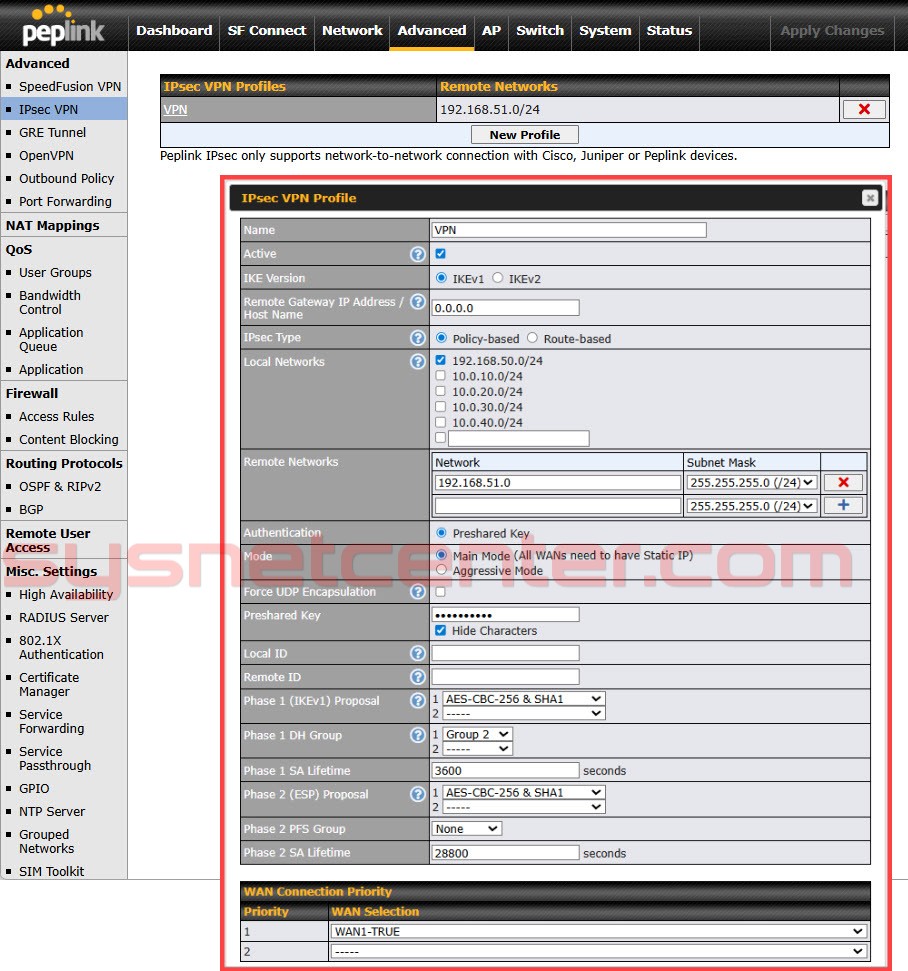Open Phase 1 DH Group second dropdown
The width and height of the screenshot is (908, 971).
[x=477, y=749]
